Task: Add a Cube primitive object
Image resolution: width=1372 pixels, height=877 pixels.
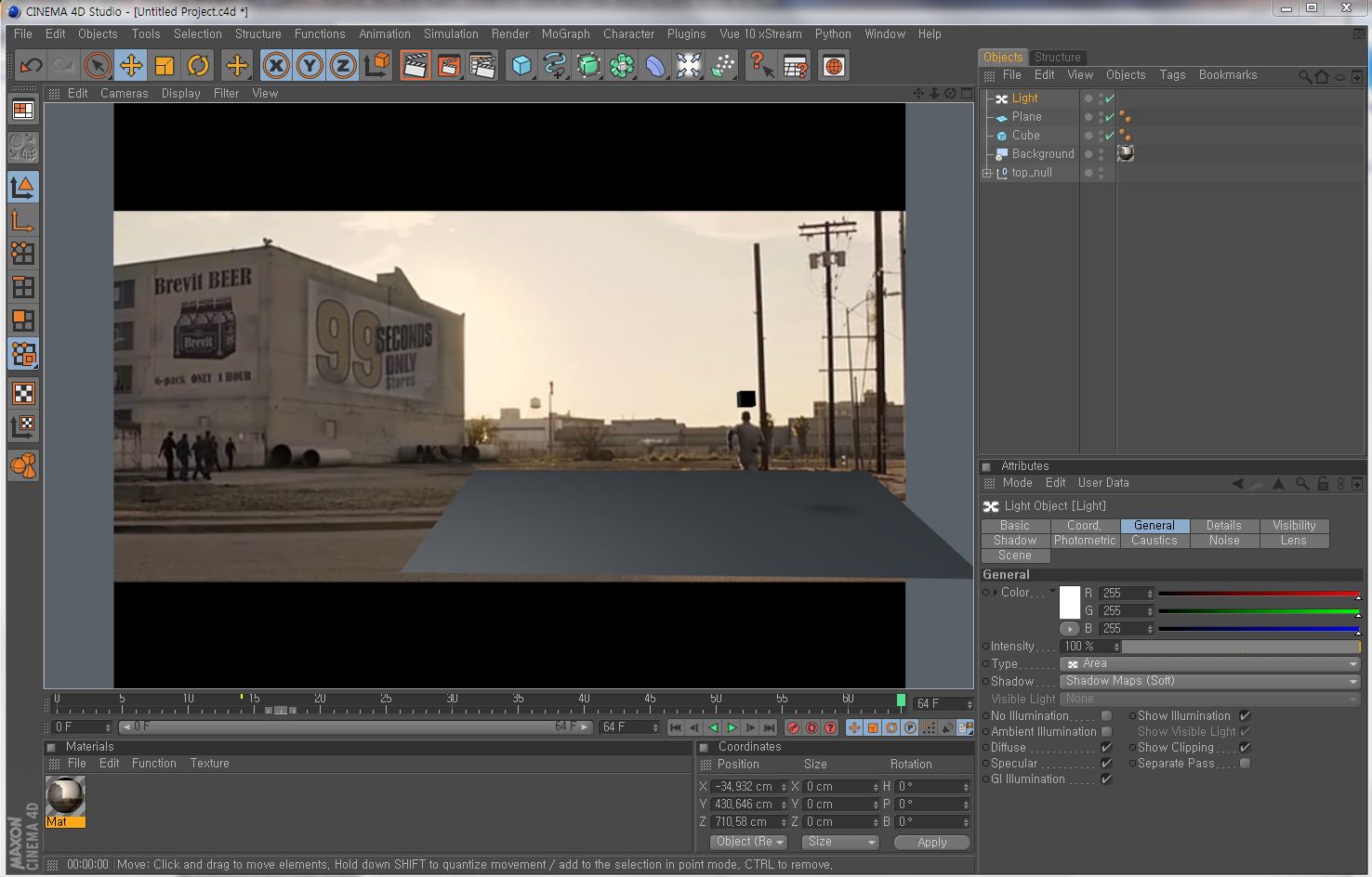Action: coord(521,66)
